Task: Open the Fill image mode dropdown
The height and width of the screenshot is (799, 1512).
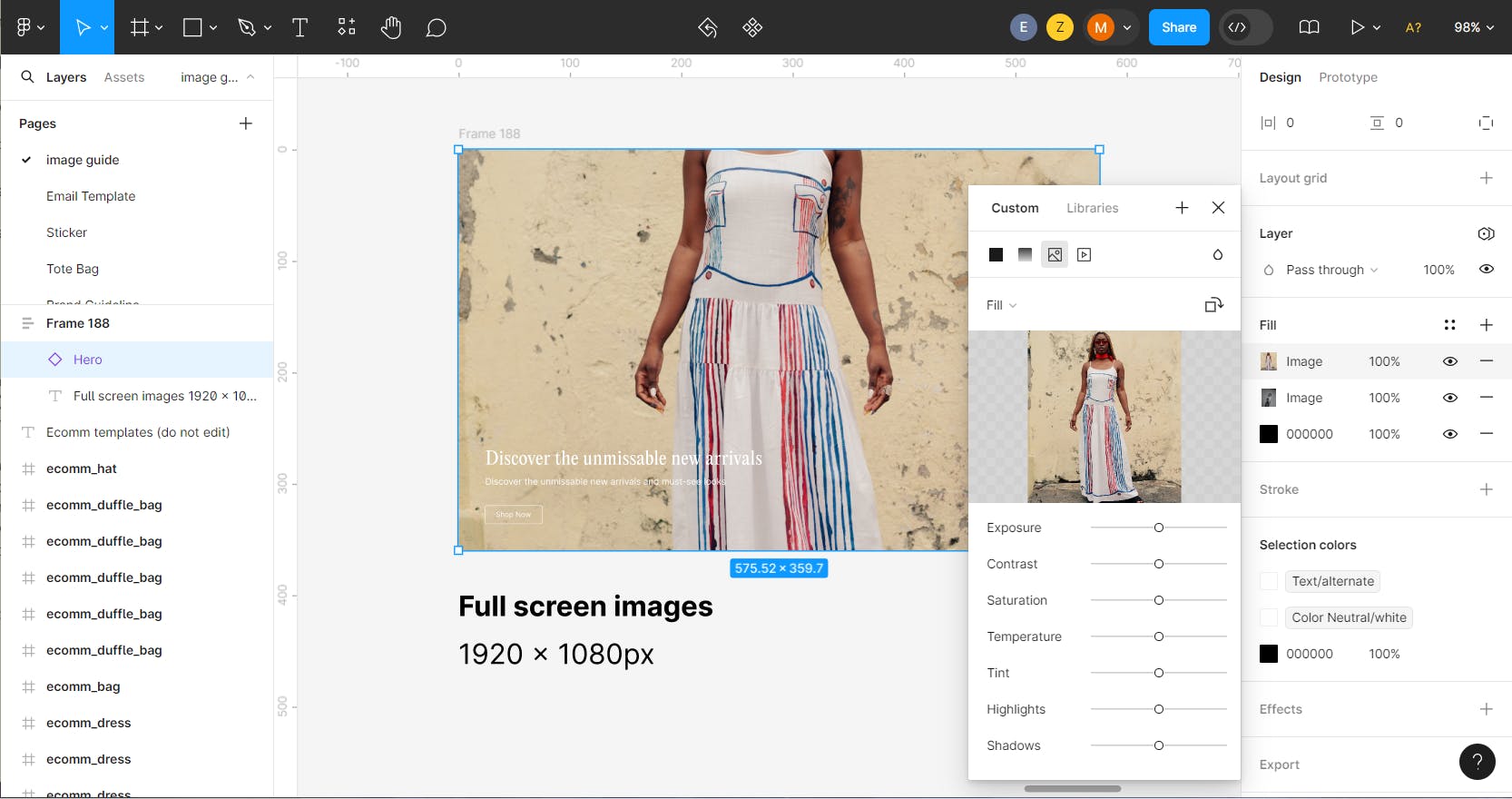Action: [x=1001, y=305]
